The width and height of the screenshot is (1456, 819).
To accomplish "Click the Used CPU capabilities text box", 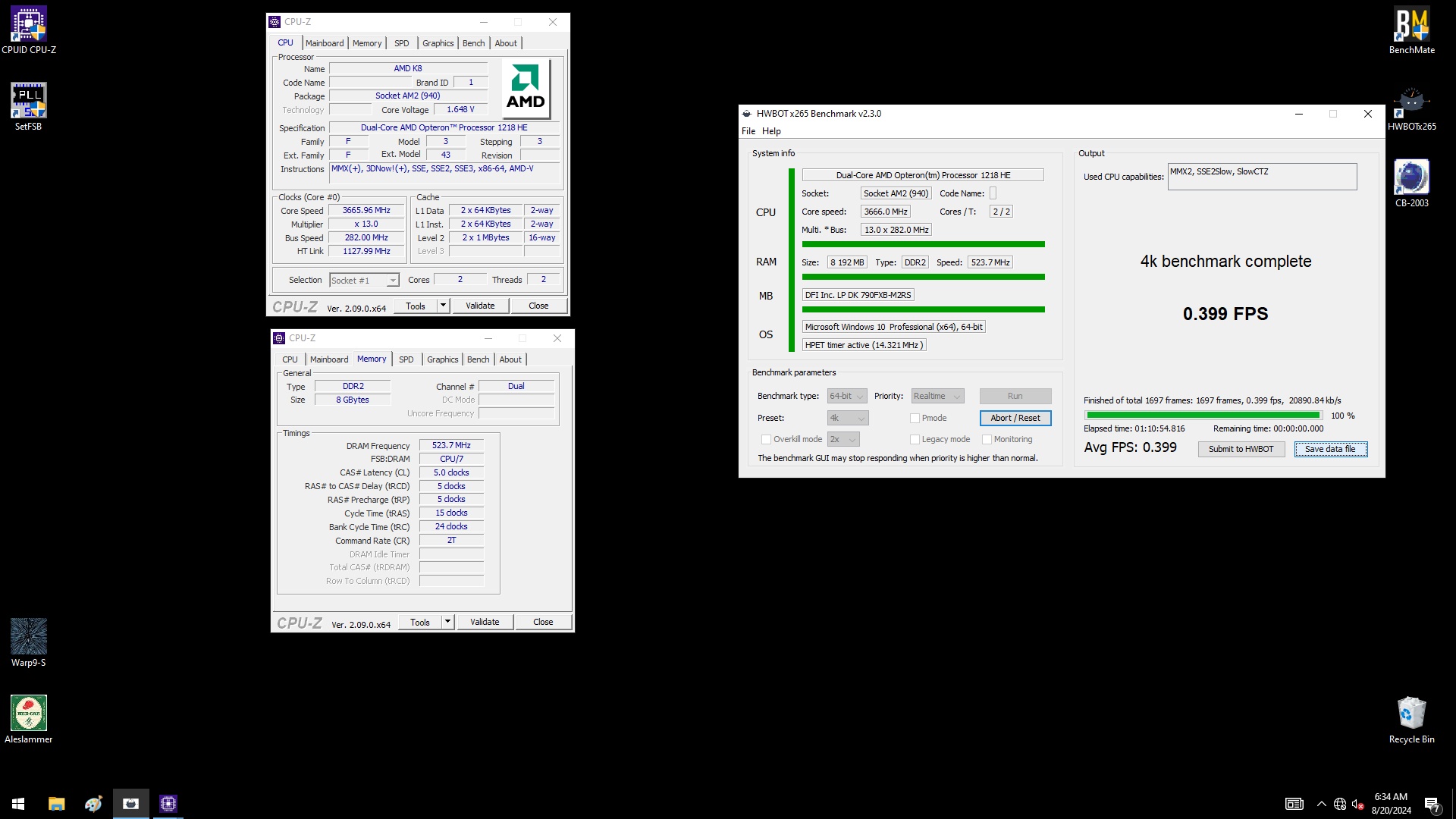I will (1262, 177).
